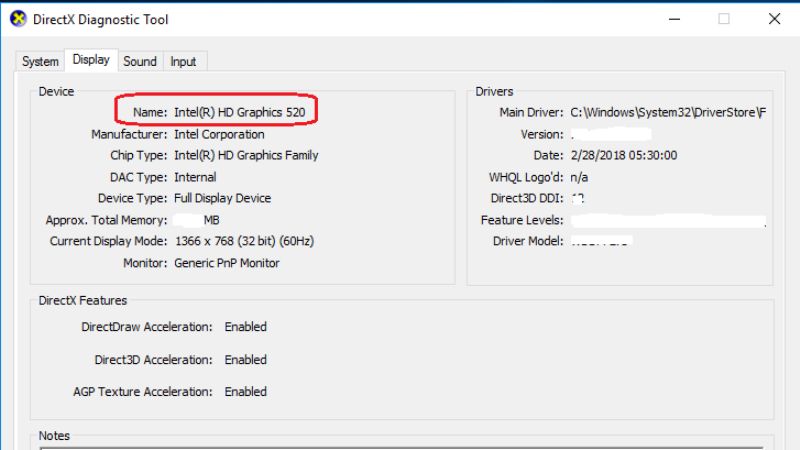Click driver date 2/28/2018 05:30:00

(x=624, y=155)
